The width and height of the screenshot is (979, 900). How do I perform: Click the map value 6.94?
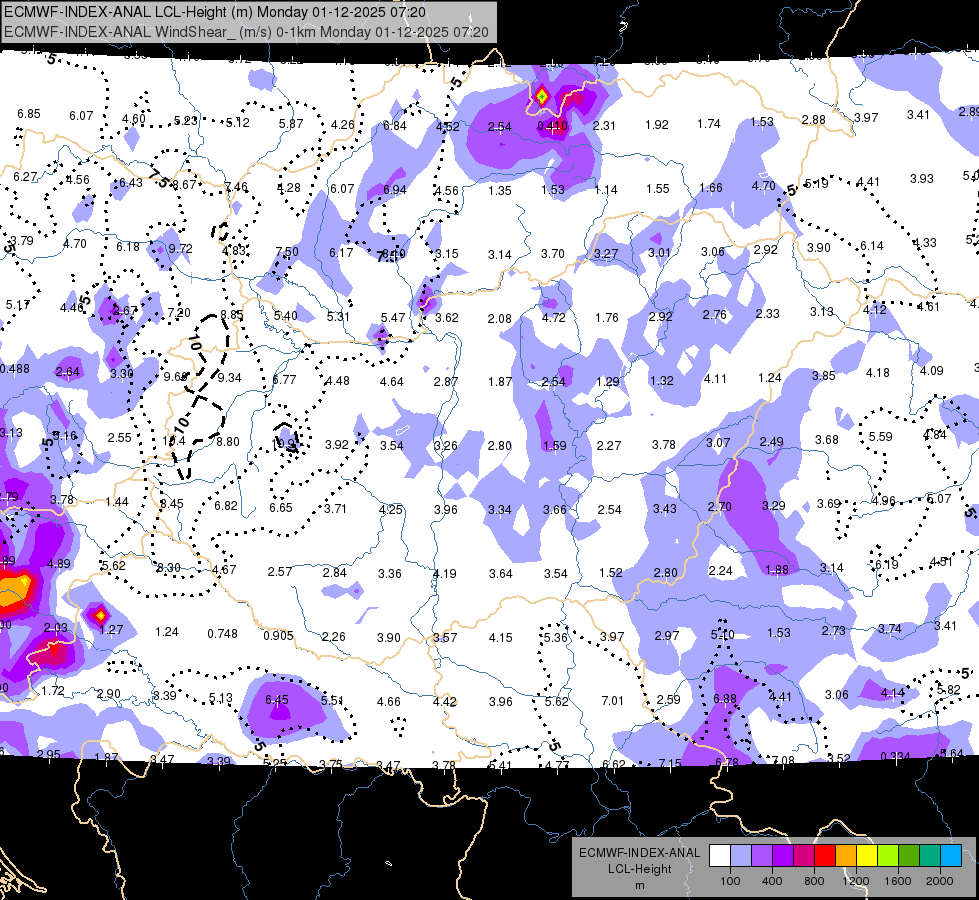point(395,190)
